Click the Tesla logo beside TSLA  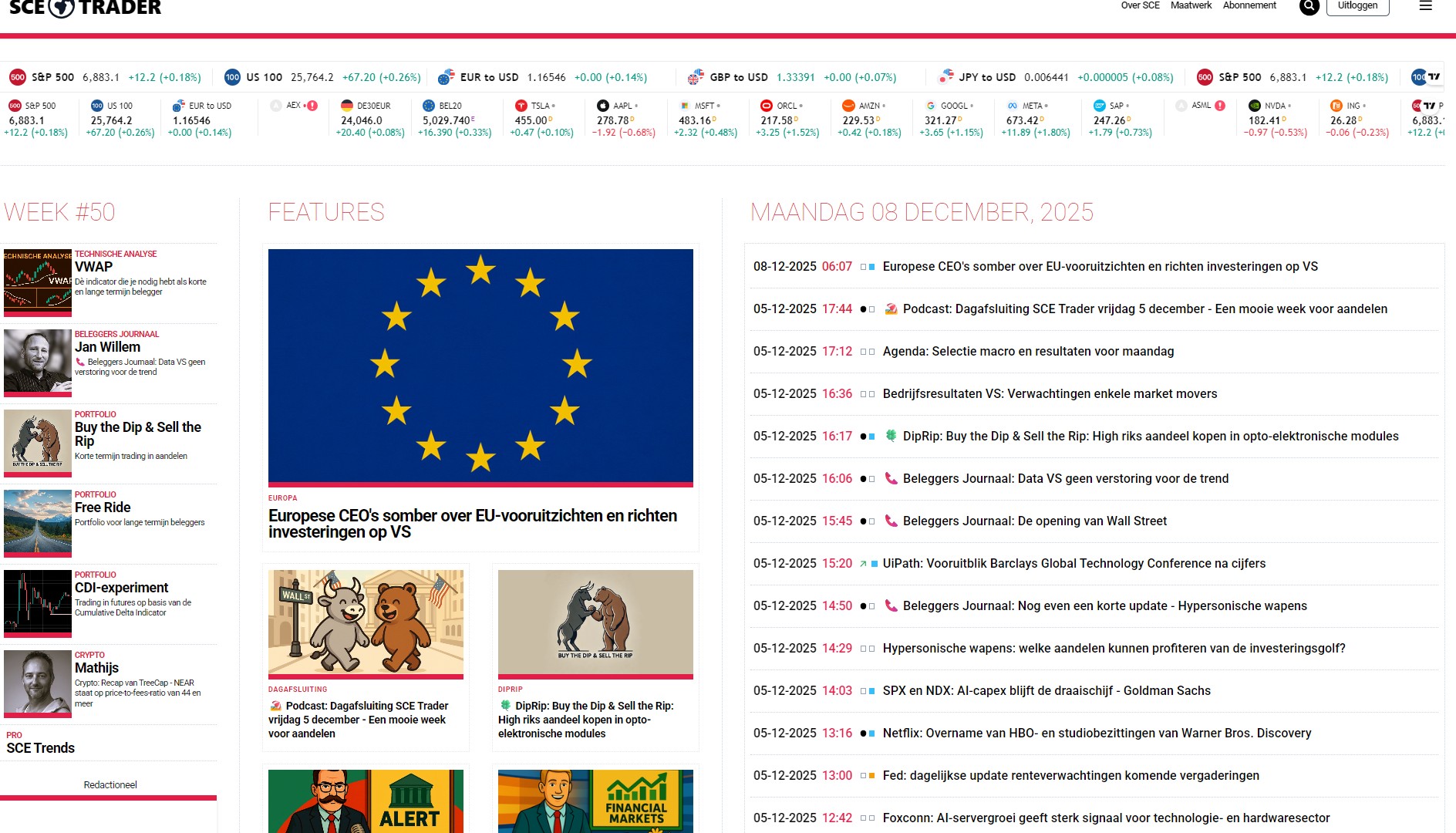pos(521,106)
